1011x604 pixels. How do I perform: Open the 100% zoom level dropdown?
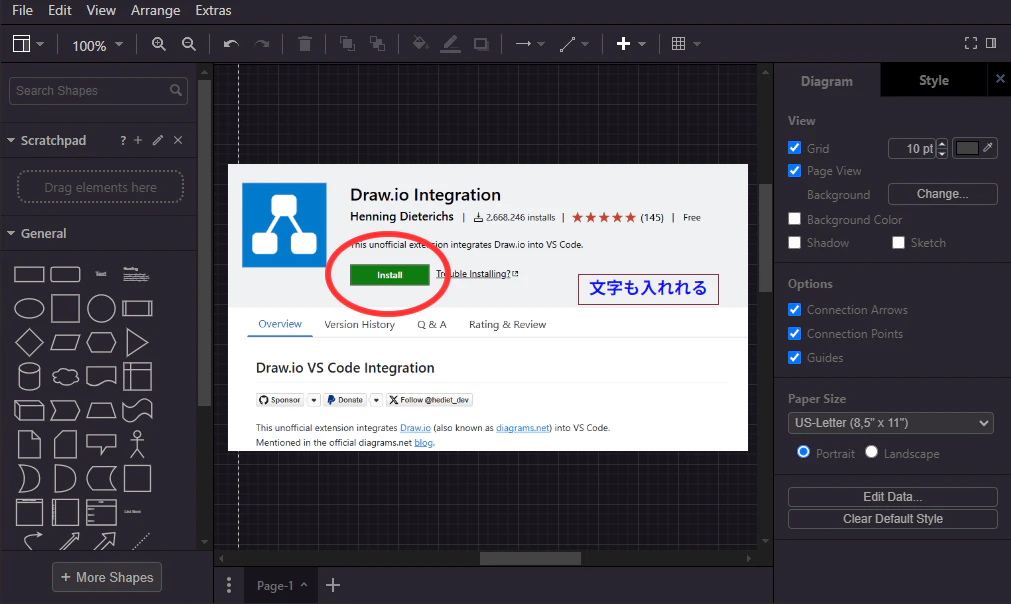coord(97,45)
